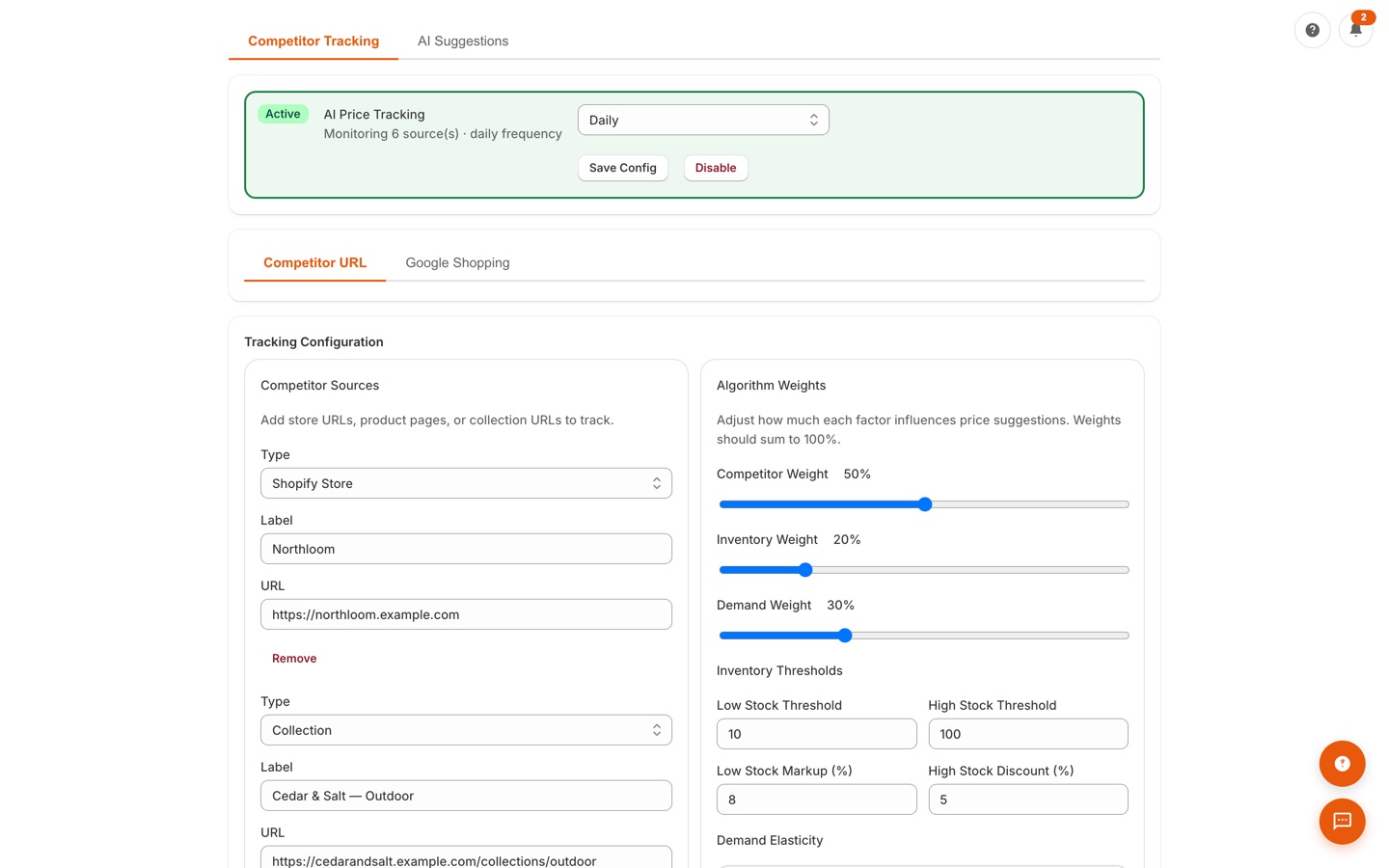The width and height of the screenshot is (1389, 868).
Task: Click the 'Tracking Configuration' heading
Action: click(x=313, y=342)
